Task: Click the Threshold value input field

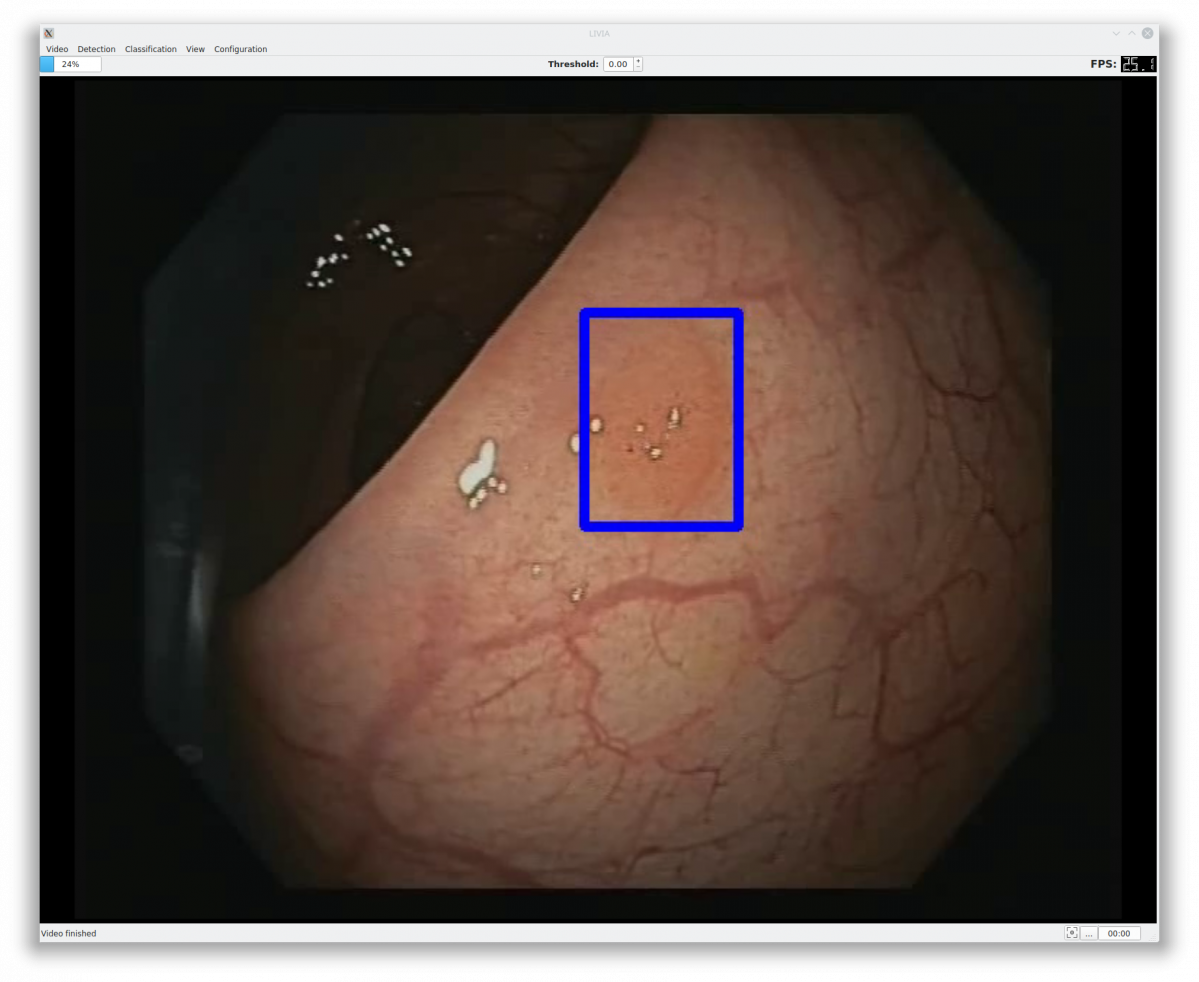Action: point(618,64)
